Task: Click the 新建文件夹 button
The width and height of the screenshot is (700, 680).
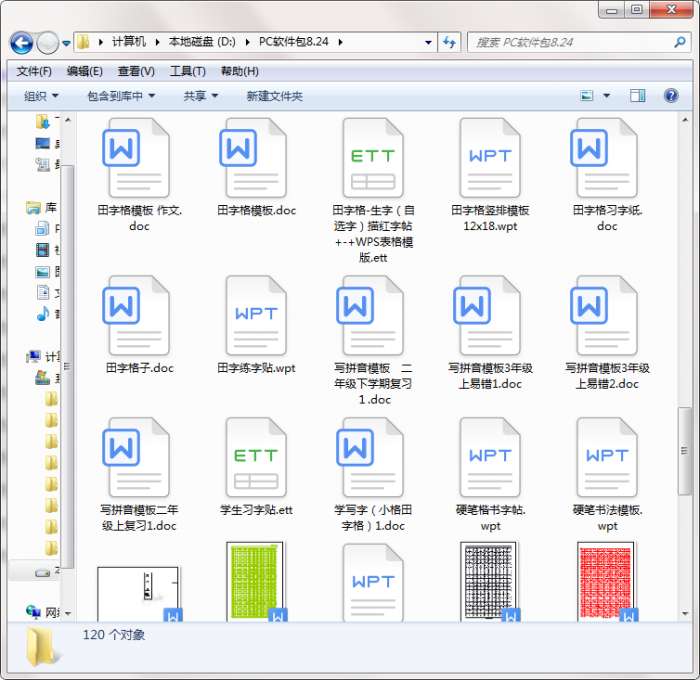Action: click(274, 96)
